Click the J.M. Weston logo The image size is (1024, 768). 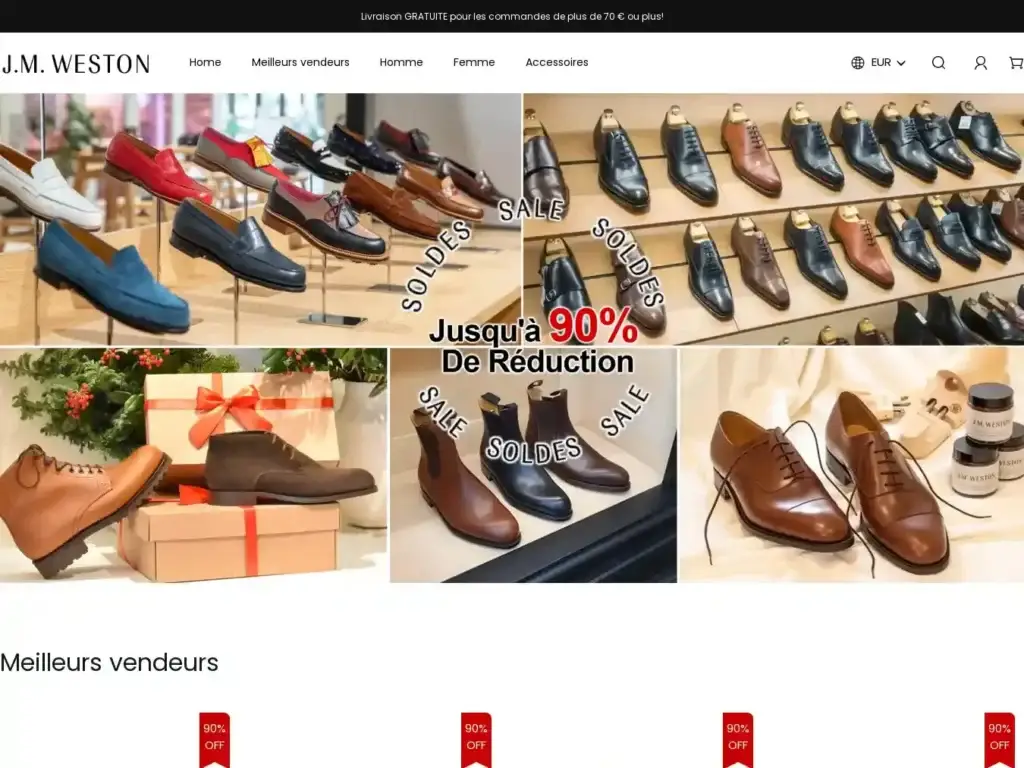[76, 64]
